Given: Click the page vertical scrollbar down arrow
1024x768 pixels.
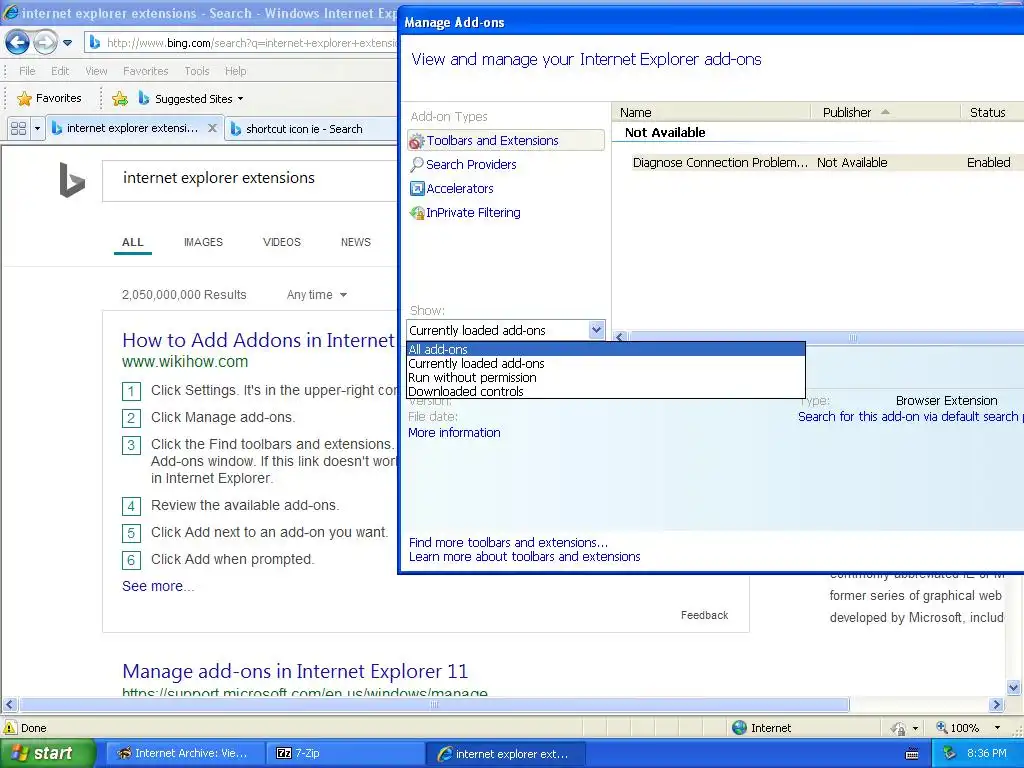Looking at the screenshot, I should click(x=1014, y=687).
